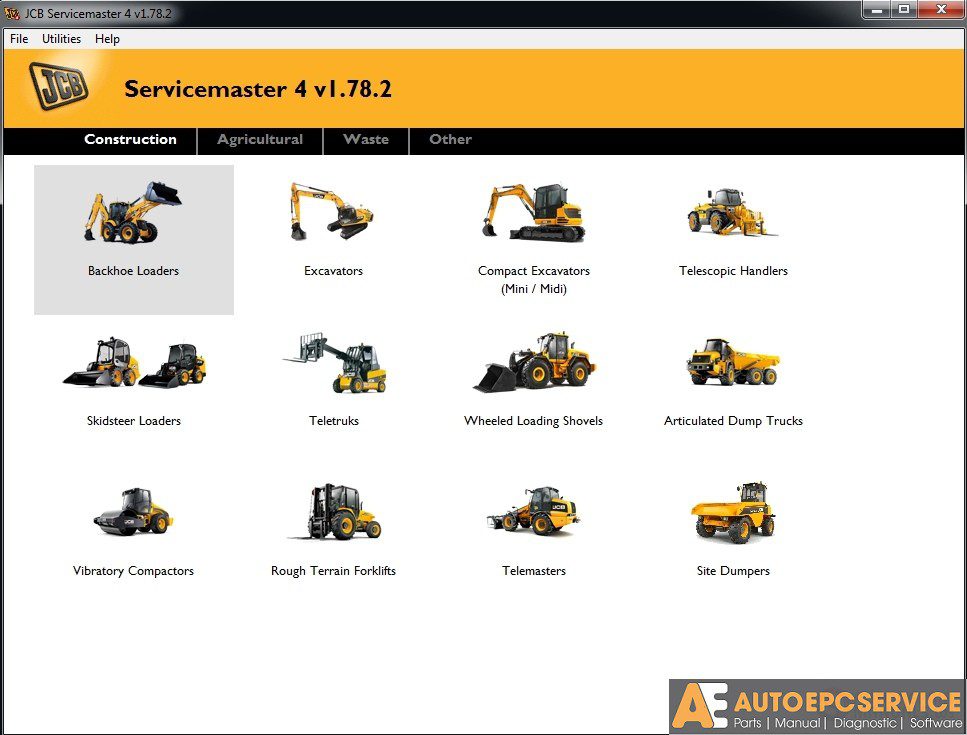Click the Vibratory Compactors label
Viewport: 967px width, 735px height.
click(x=133, y=571)
